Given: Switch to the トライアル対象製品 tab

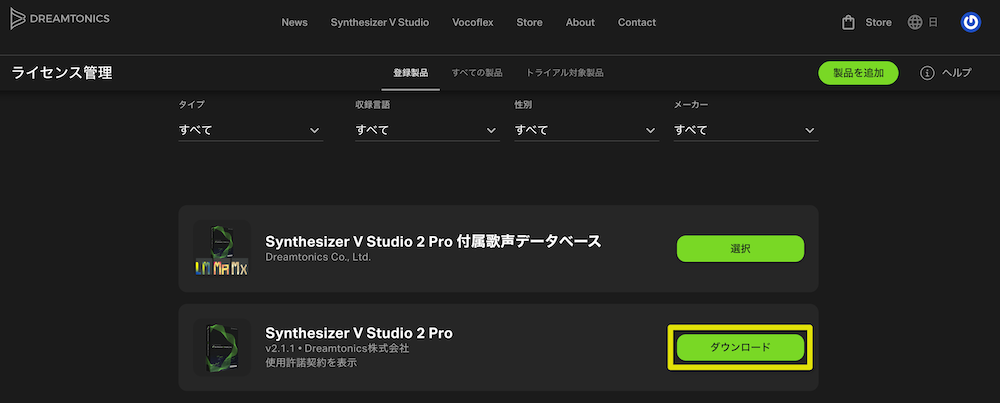Looking at the screenshot, I should pos(564,73).
